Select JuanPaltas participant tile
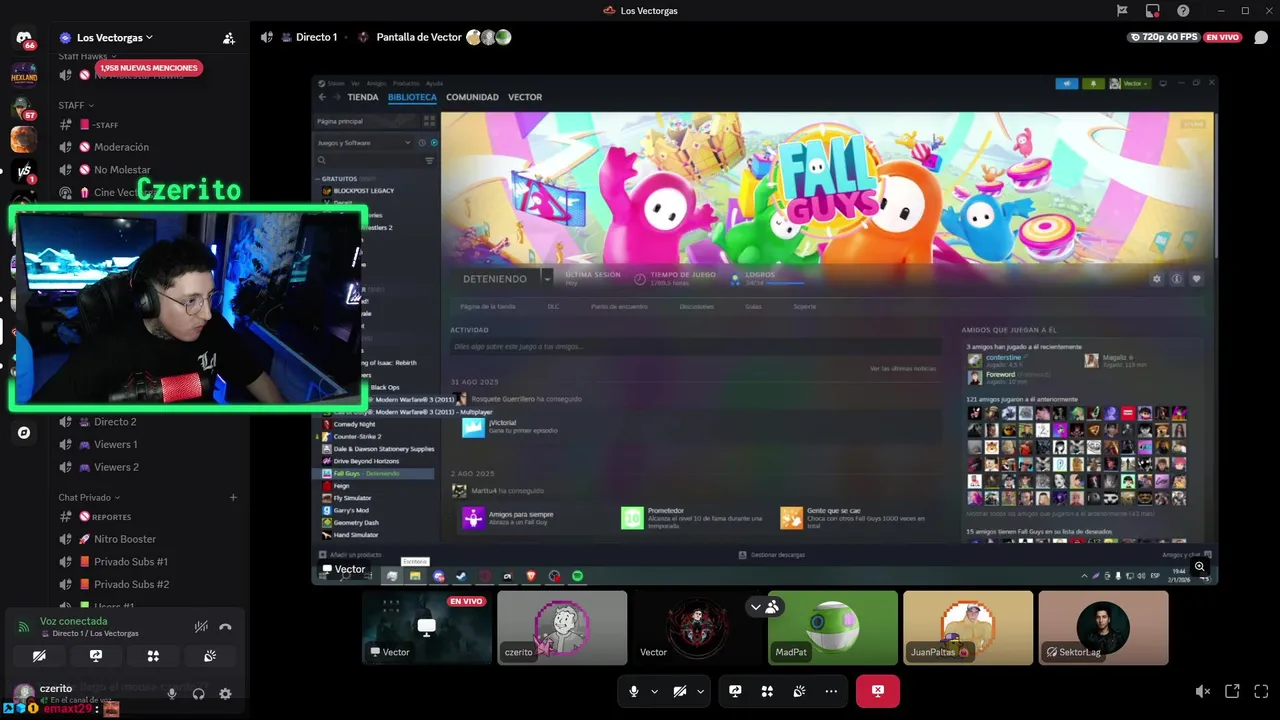 tap(968, 628)
